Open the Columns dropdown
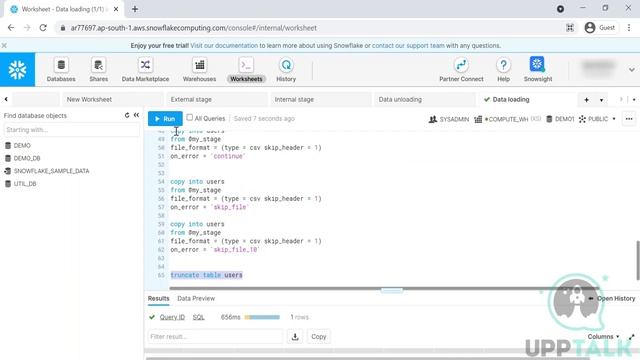The image size is (640, 360). (603, 337)
